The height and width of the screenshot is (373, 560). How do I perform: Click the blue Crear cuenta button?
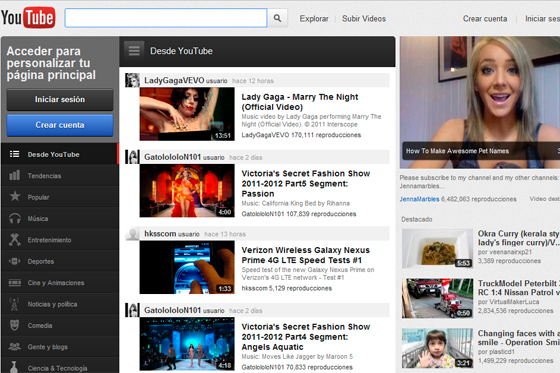60,125
